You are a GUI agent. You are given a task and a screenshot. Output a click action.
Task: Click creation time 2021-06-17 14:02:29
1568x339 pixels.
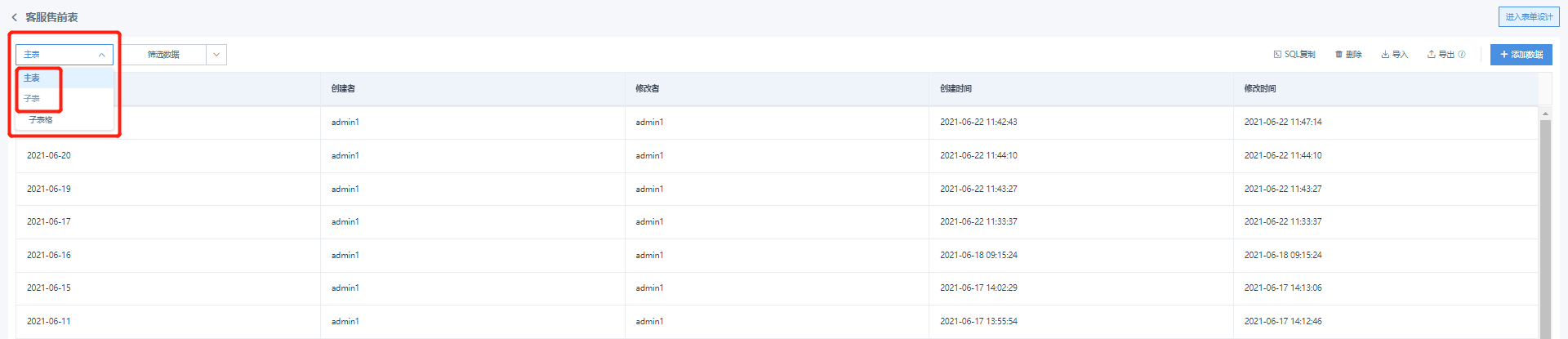point(978,288)
